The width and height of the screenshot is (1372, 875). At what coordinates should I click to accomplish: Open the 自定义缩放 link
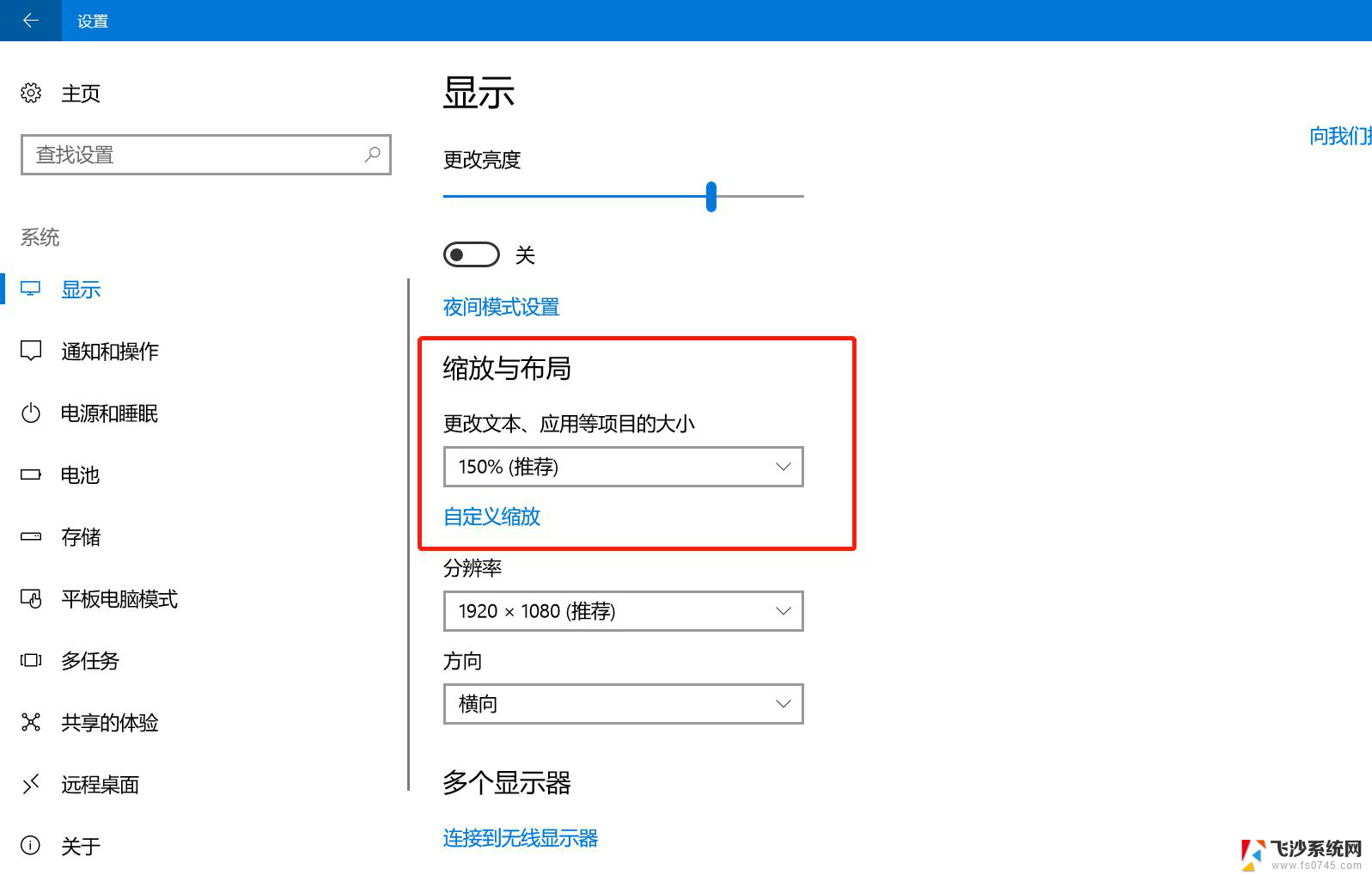click(x=491, y=517)
